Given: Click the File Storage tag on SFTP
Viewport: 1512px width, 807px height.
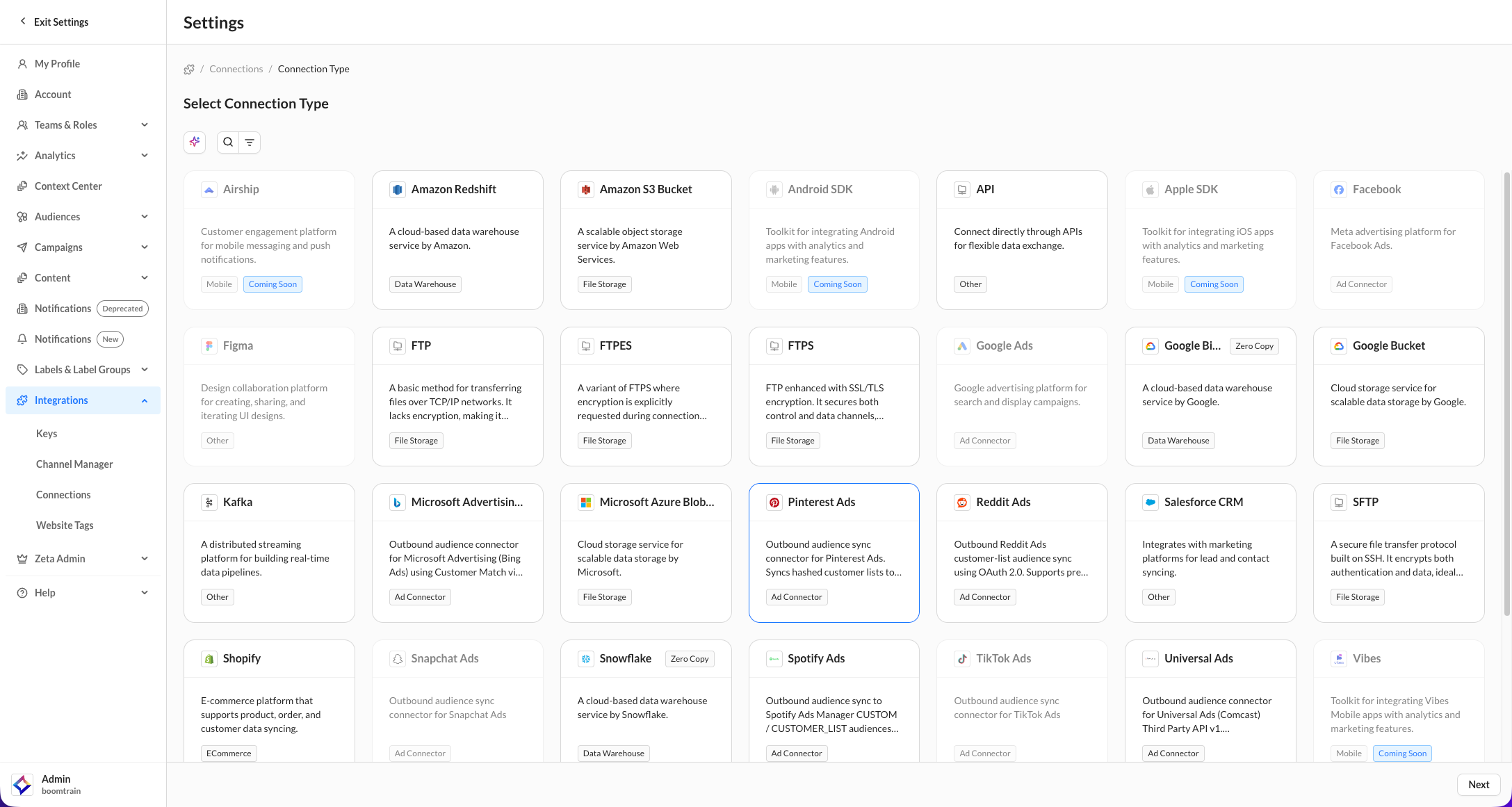Looking at the screenshot, I should [1358, 597].
